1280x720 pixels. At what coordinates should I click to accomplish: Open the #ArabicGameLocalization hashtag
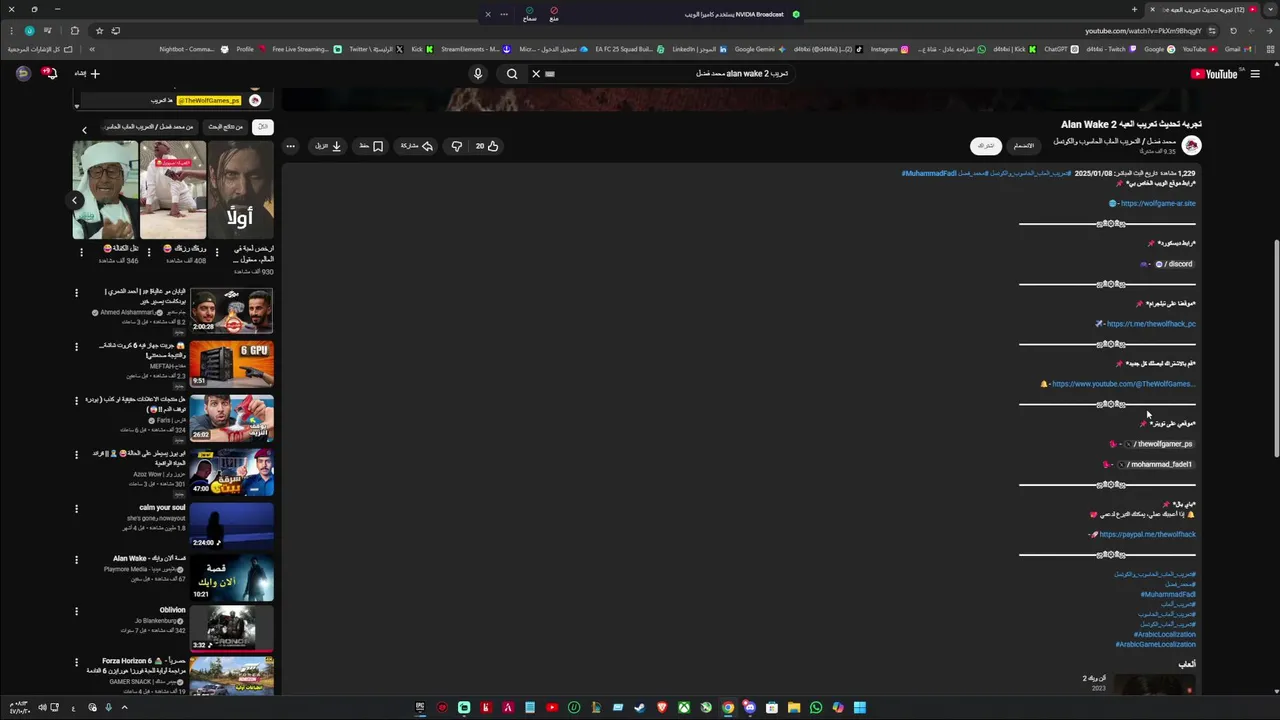[x=1156, y=645]
